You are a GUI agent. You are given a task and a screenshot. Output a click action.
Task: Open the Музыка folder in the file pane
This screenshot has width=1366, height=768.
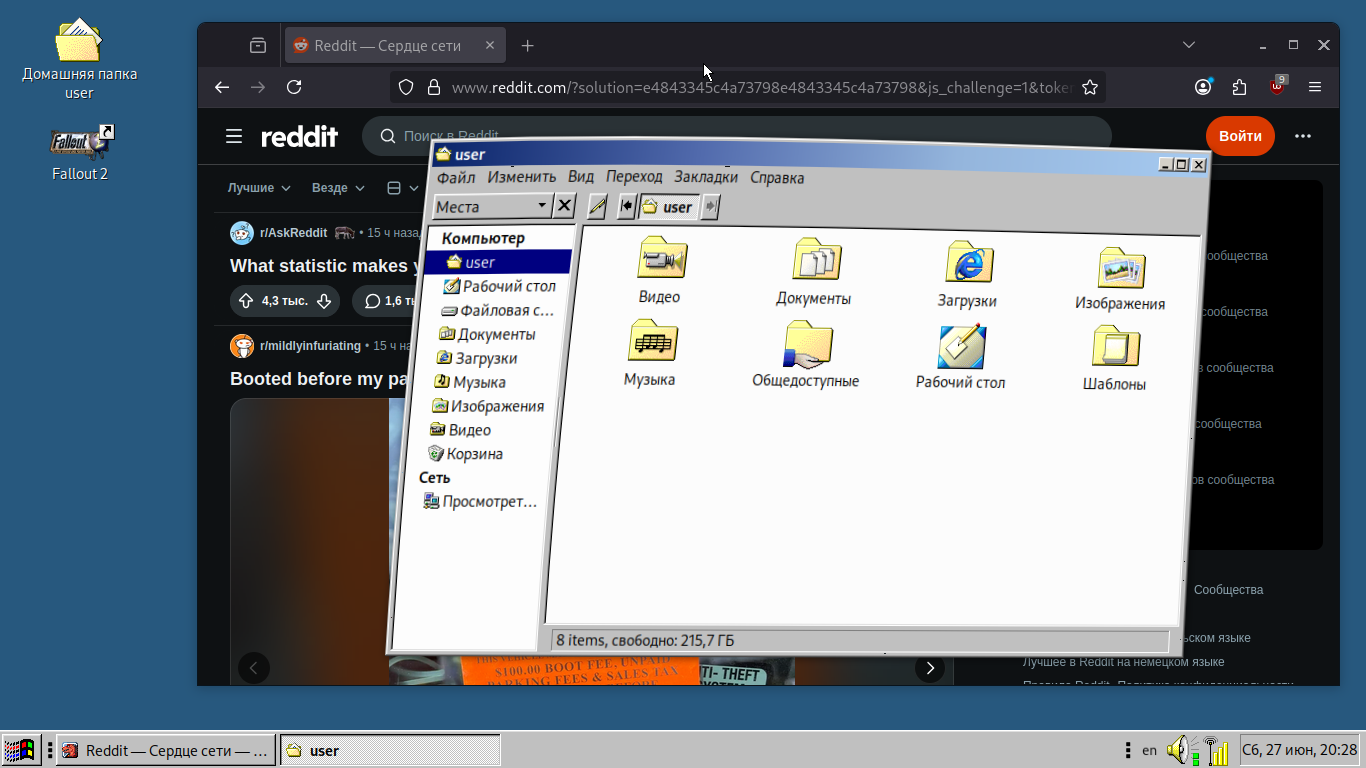pyautogui.click(x=651, y=353)
